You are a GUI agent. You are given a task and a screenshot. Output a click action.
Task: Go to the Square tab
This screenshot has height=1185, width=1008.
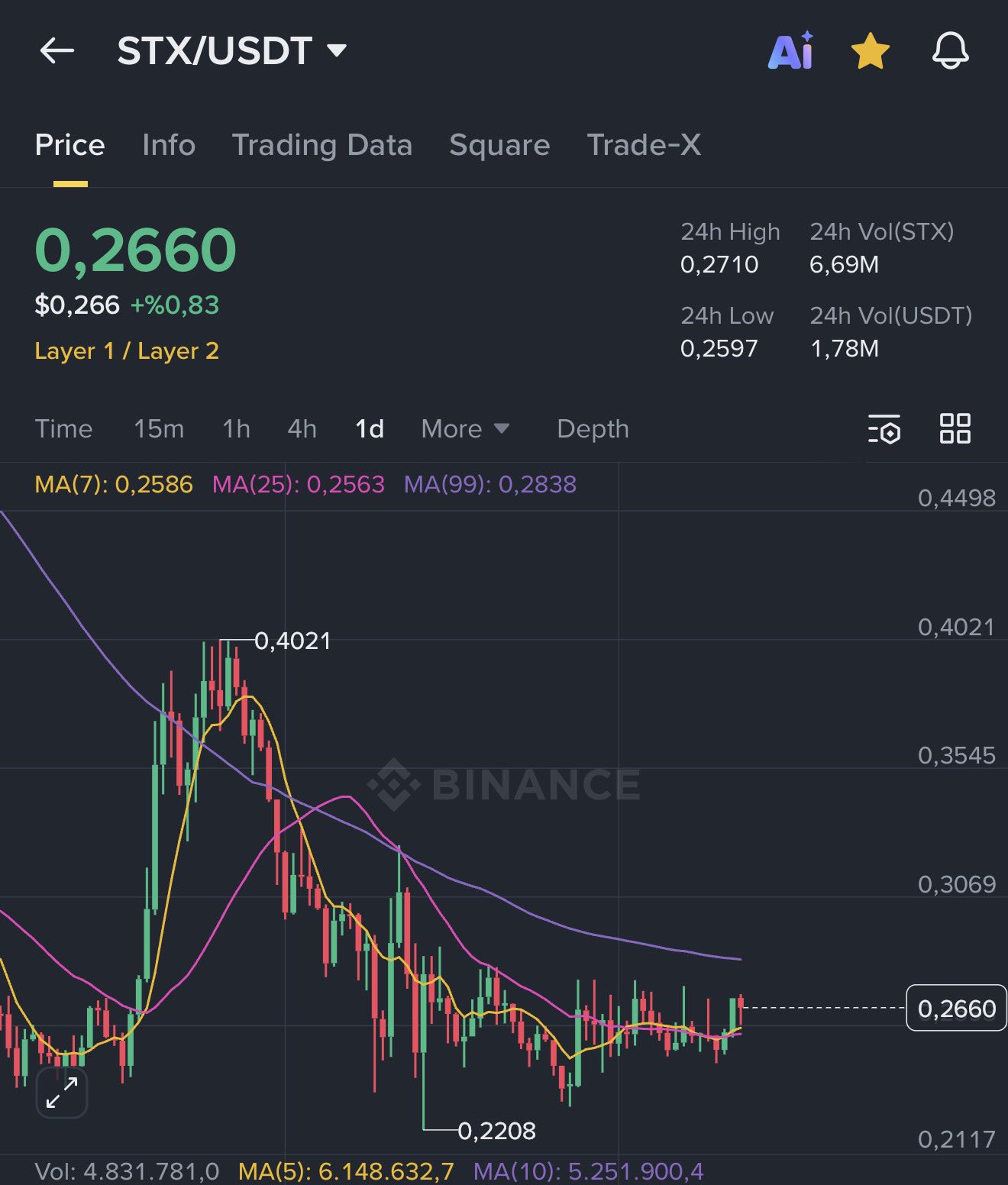click(x=499, y=145)
